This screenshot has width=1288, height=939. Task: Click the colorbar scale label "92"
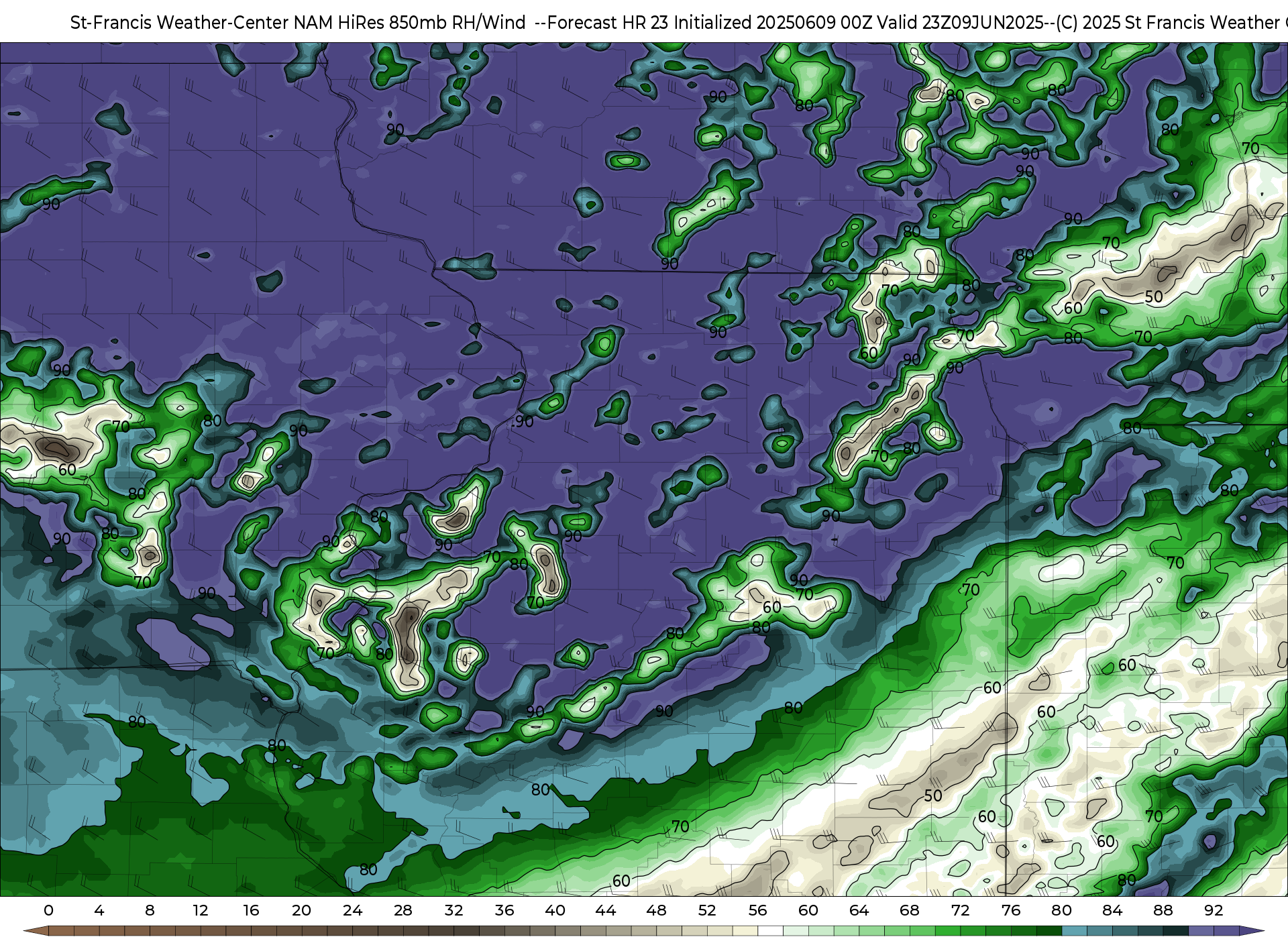coord(1214,910)
